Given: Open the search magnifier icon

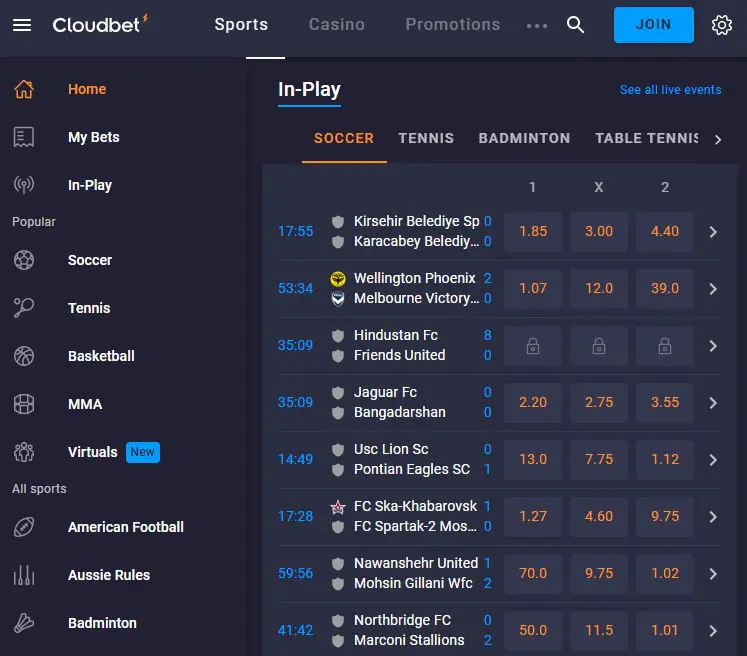Looking at the screenshot, I should (x=575, y=24).
